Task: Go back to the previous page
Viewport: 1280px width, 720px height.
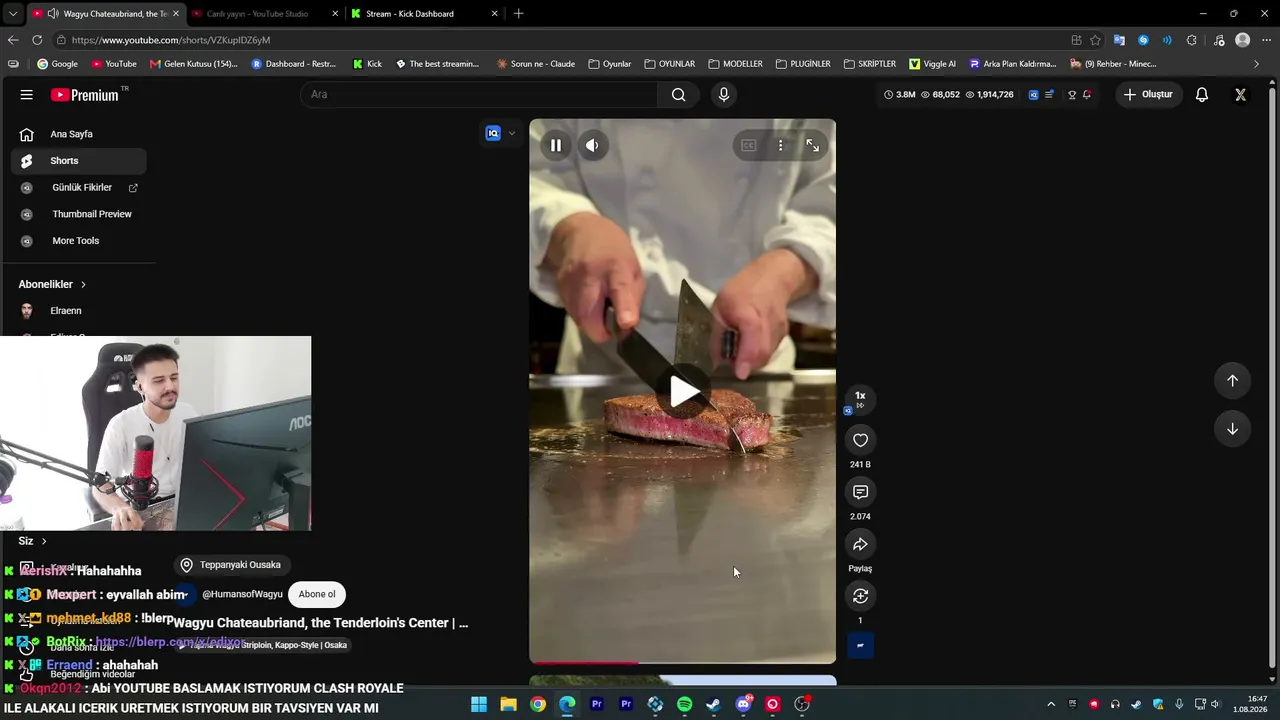Action: pyautogui.click(x=13, y=40)
